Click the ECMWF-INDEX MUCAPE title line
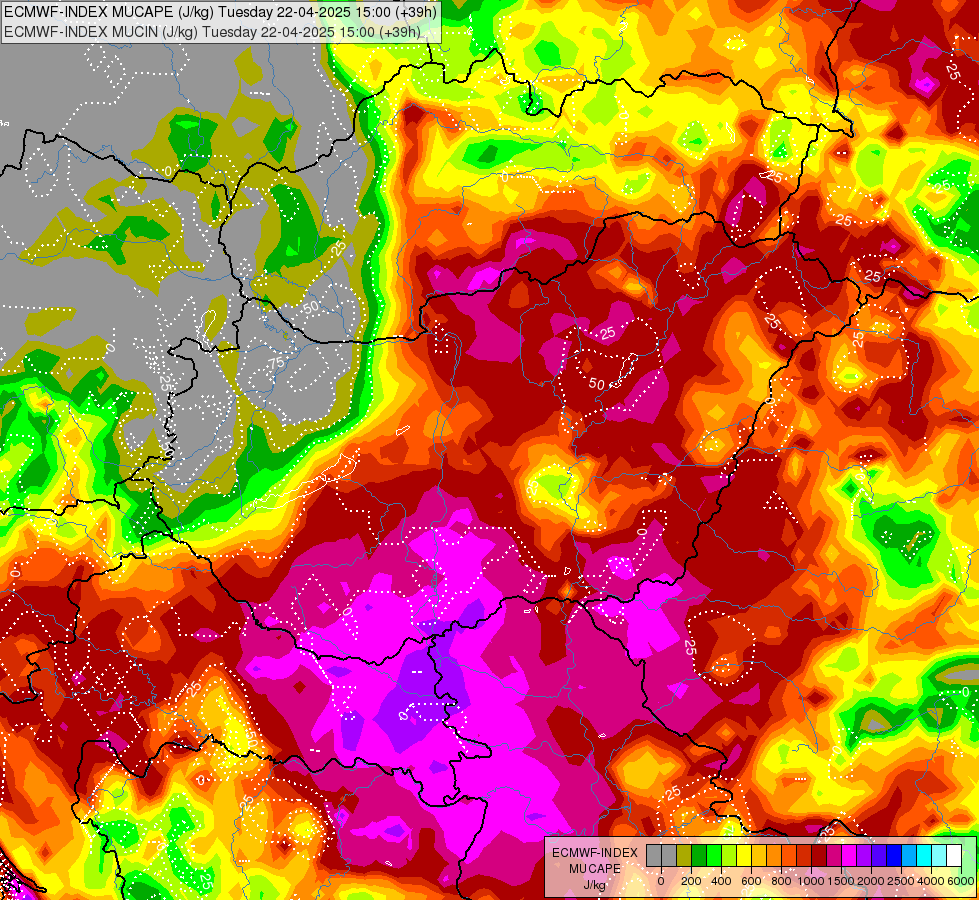979x900 pixels. [x=220, y=12]
